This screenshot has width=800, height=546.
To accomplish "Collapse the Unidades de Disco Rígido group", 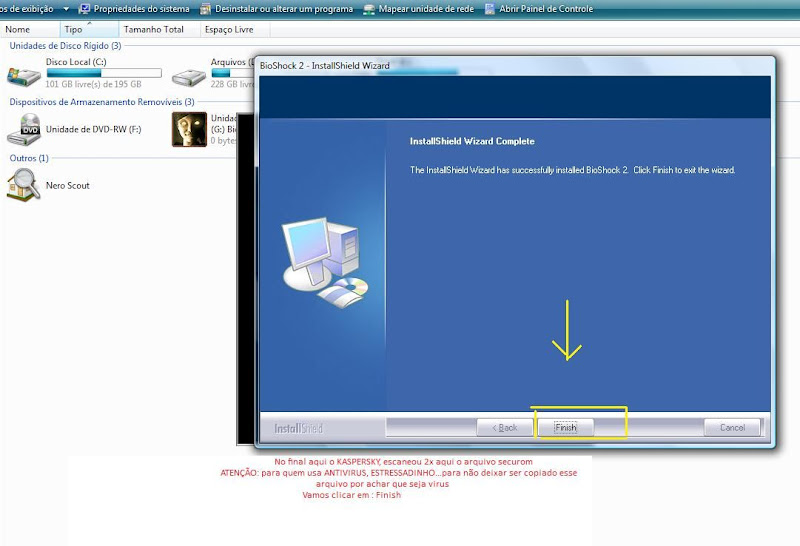I will coord(65,45).
